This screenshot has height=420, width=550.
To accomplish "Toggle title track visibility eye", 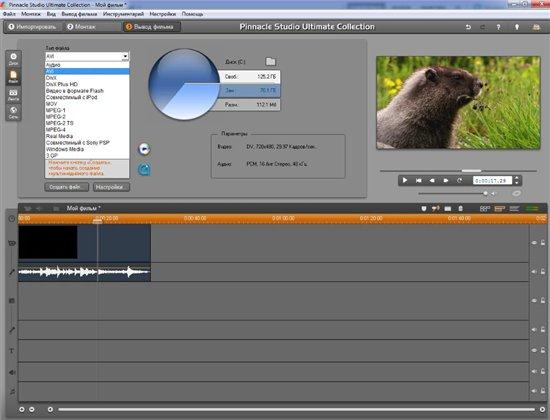I will pos(534,350).
